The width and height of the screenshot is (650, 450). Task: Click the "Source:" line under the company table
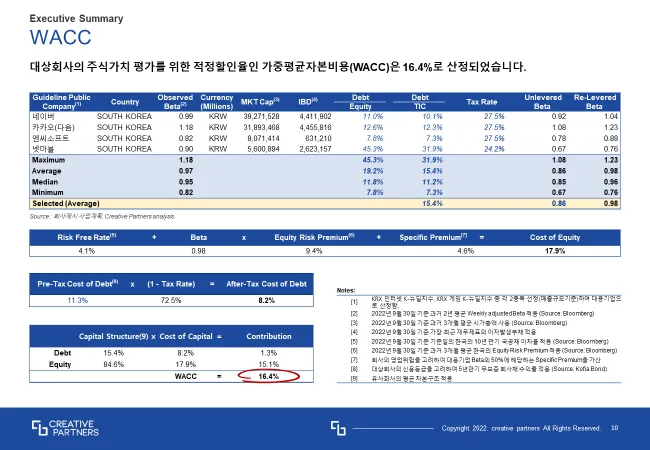102,216
